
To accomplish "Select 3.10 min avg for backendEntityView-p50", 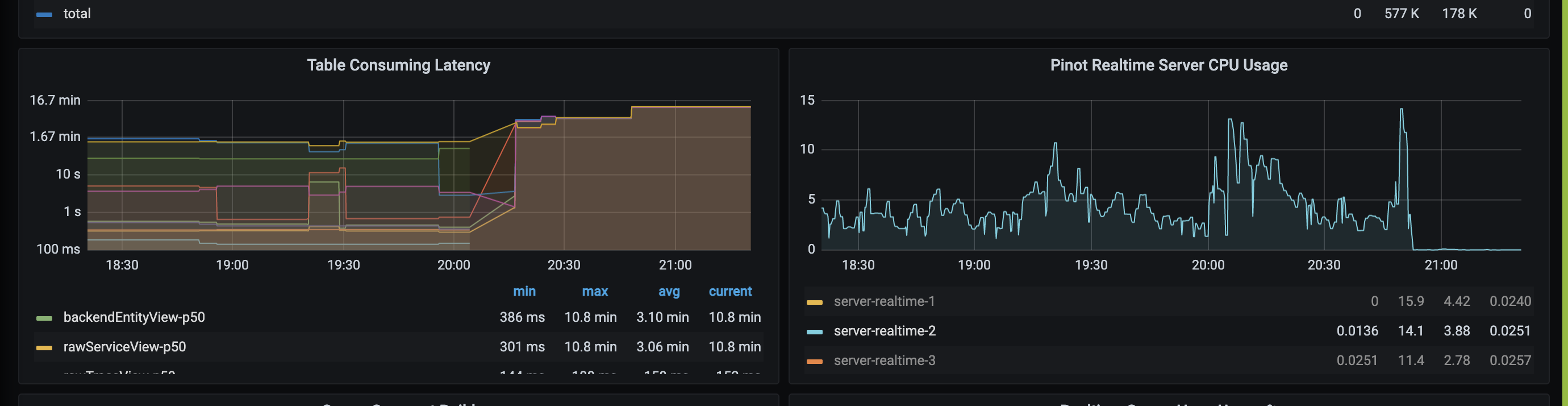I will [662, 317].
